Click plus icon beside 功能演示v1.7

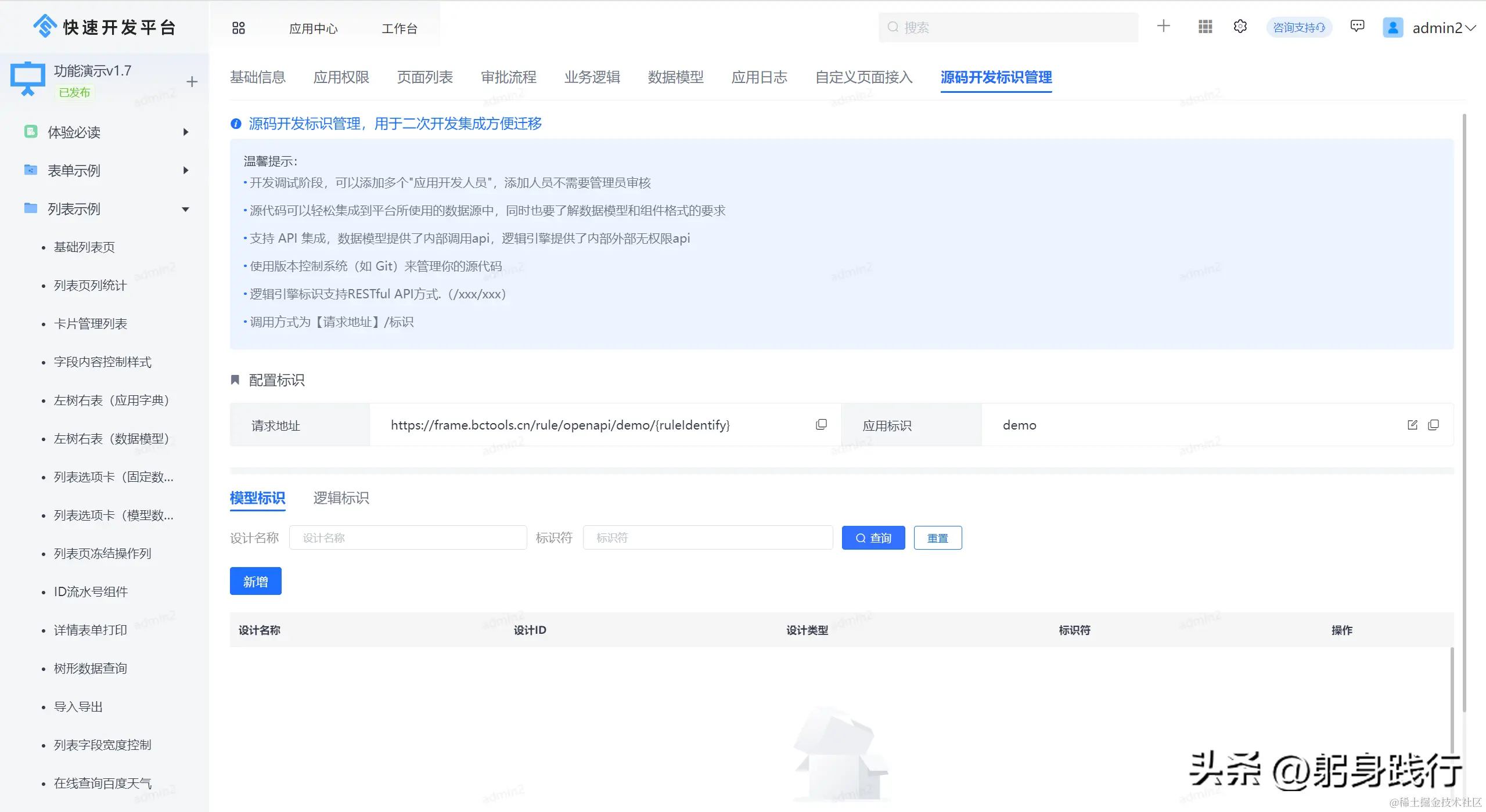click(x=192, y=82)
